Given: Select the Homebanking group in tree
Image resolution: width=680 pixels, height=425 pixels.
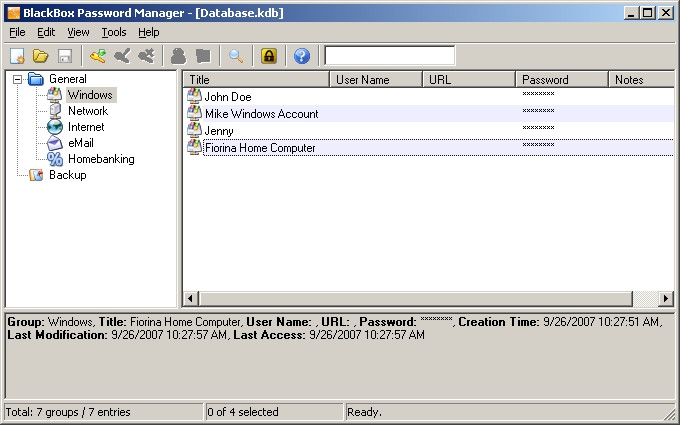Looking at the screenshot, I should pyautogui.click(x=101, y=159).
